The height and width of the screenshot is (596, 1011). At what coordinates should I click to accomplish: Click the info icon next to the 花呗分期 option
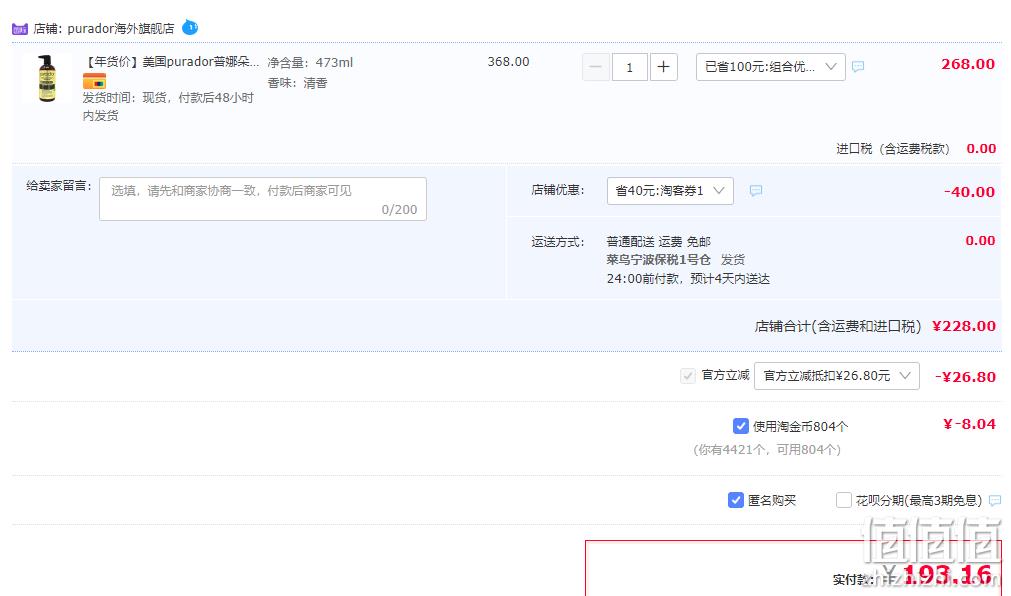pos(995,501)
